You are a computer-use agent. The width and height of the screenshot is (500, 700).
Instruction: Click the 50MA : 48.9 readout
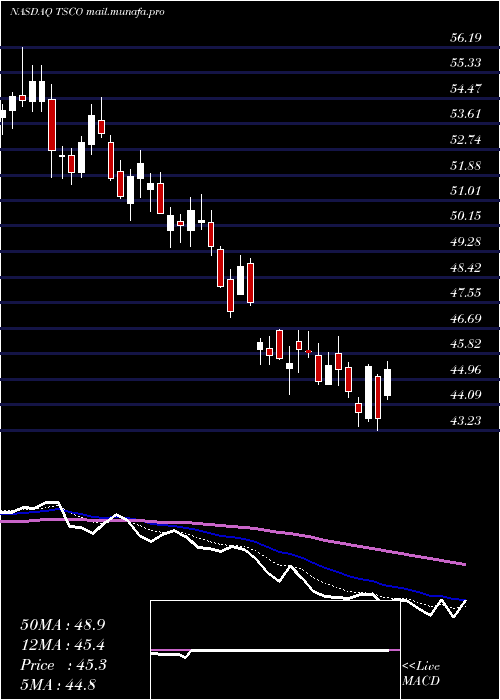pos(63,625)
